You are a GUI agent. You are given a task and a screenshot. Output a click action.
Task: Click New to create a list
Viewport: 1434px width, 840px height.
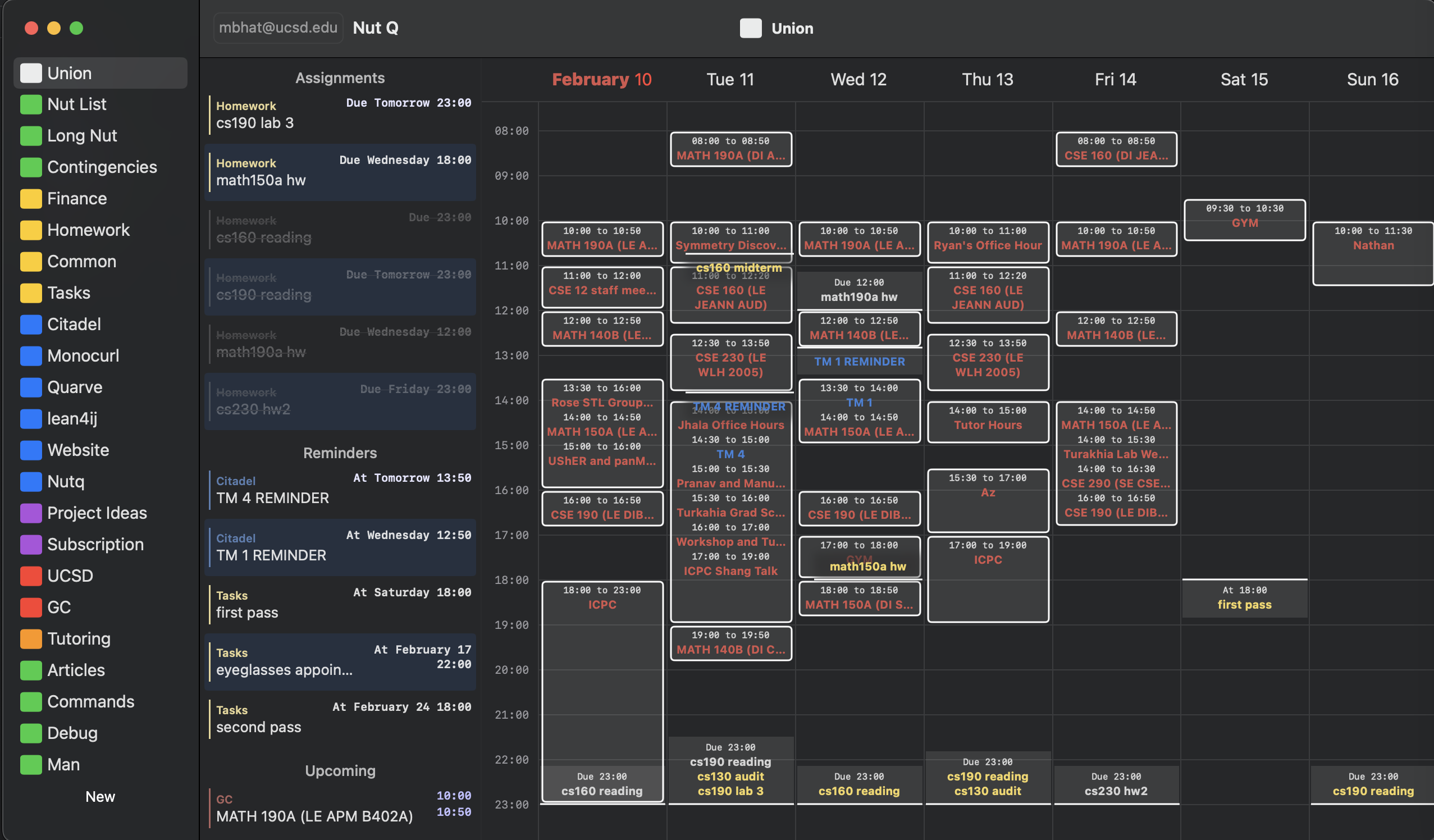100,796
